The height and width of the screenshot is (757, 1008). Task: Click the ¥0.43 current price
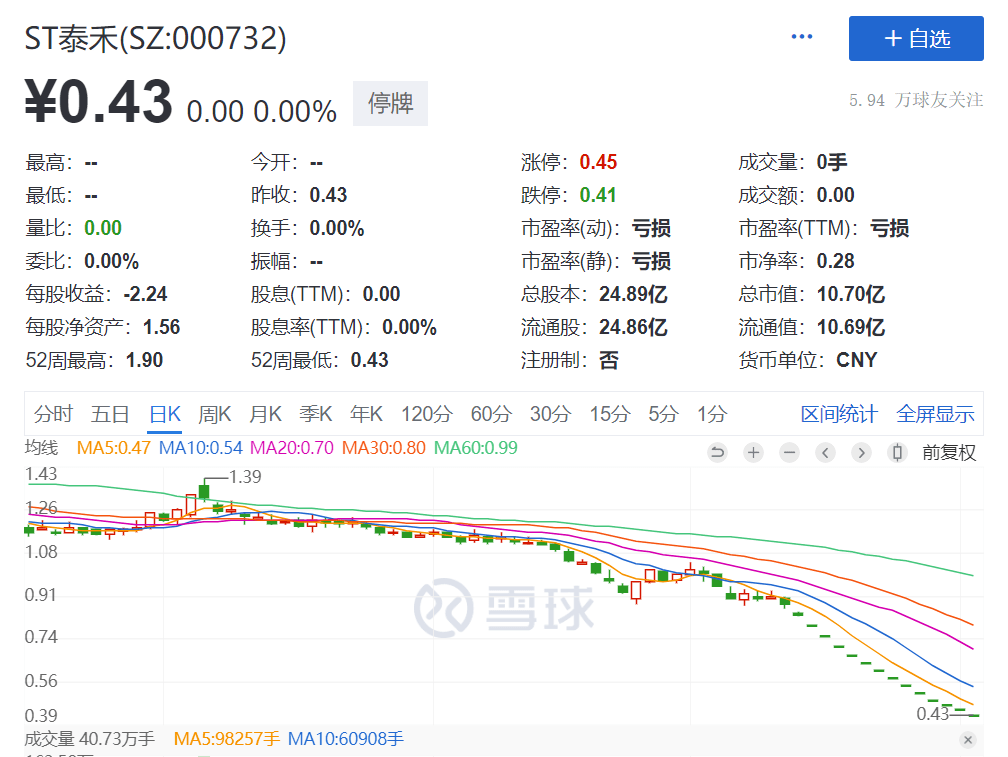pyautogui.click(x=98, y=101)
